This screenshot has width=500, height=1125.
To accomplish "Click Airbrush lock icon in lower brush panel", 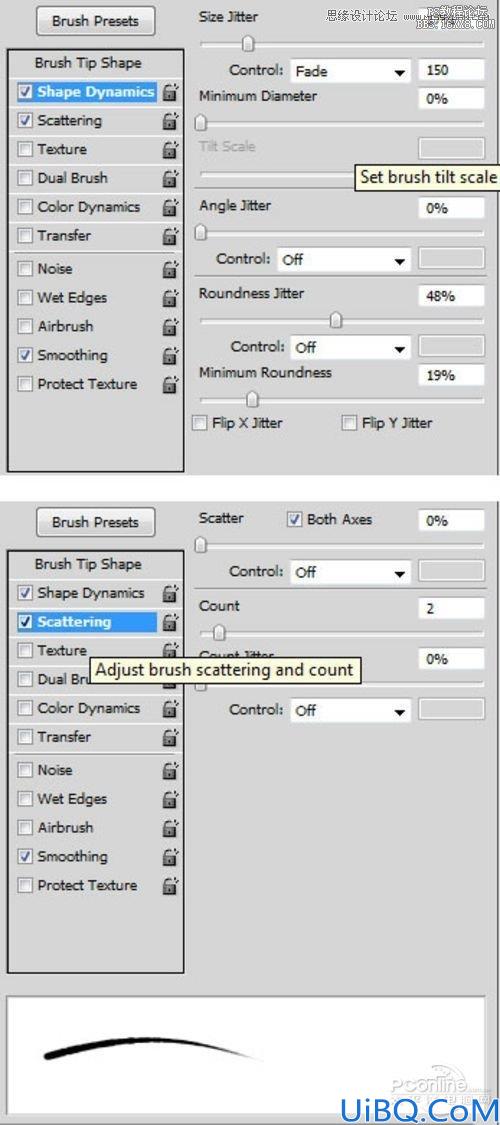I will click(x=170, y=827).
